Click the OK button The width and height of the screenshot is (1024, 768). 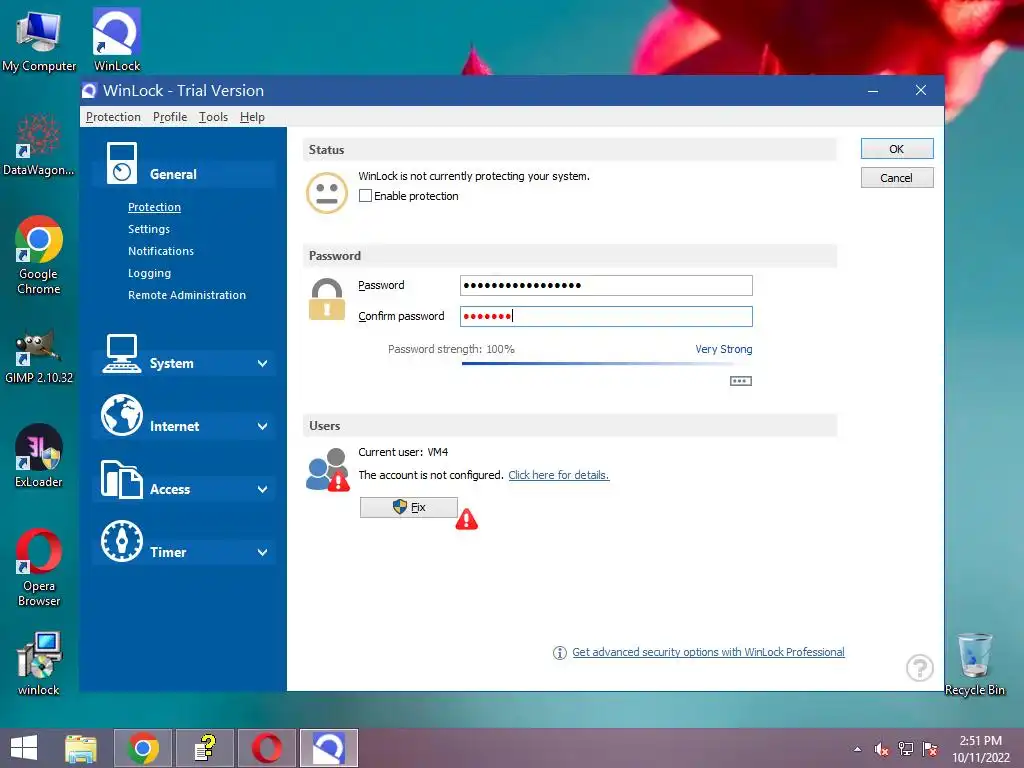[897, 149]
